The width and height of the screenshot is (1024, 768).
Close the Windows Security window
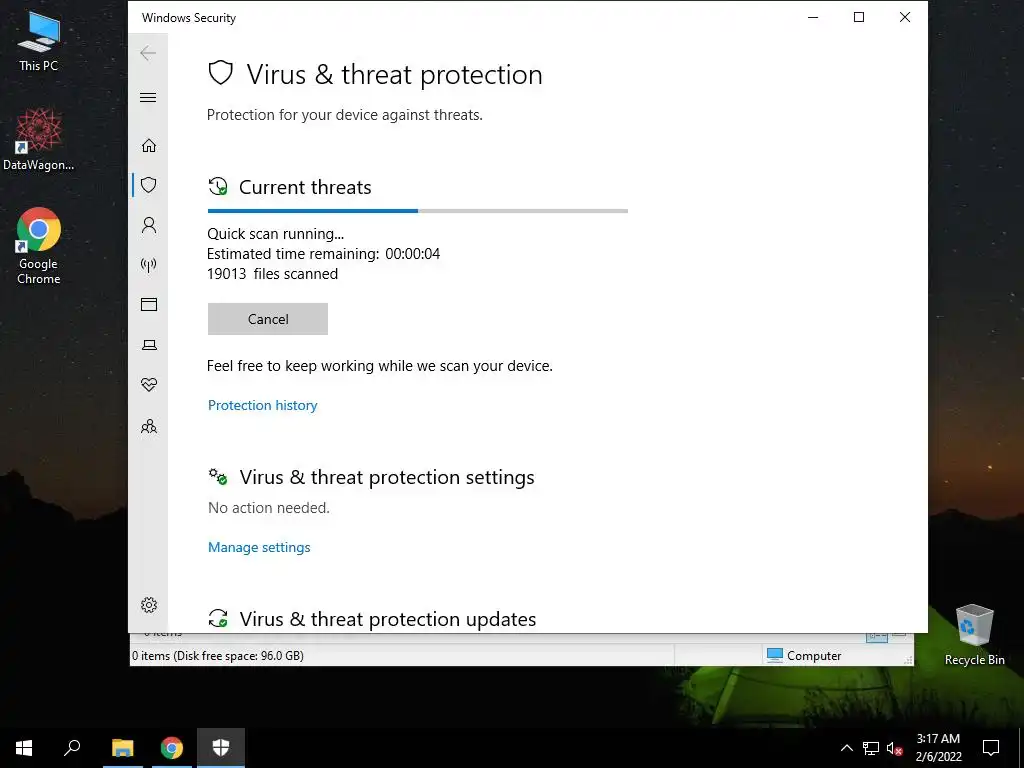(904, 17)
